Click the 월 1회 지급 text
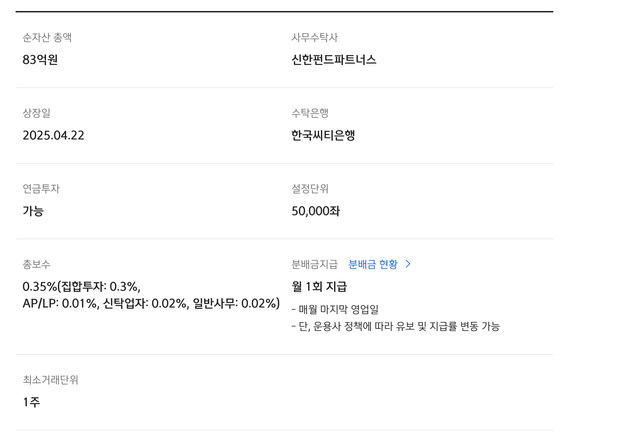Image resolution: width=640 pixels, height=443 pixels. [x=319, y=287]
